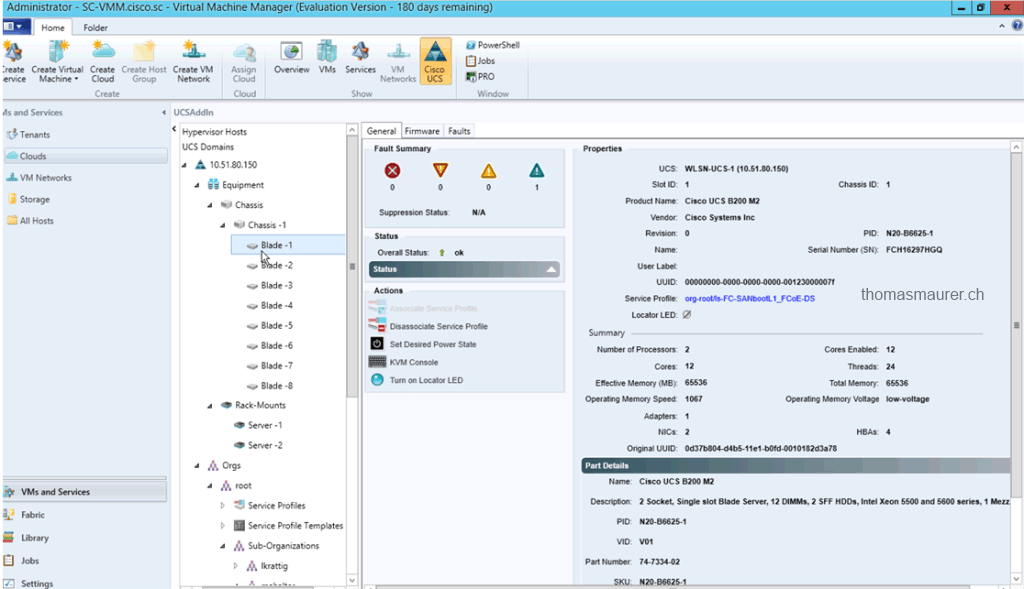Select Clouds in the navigation pane
The width and height of the screenshot is (1024, 589).
tap(86, 156)
